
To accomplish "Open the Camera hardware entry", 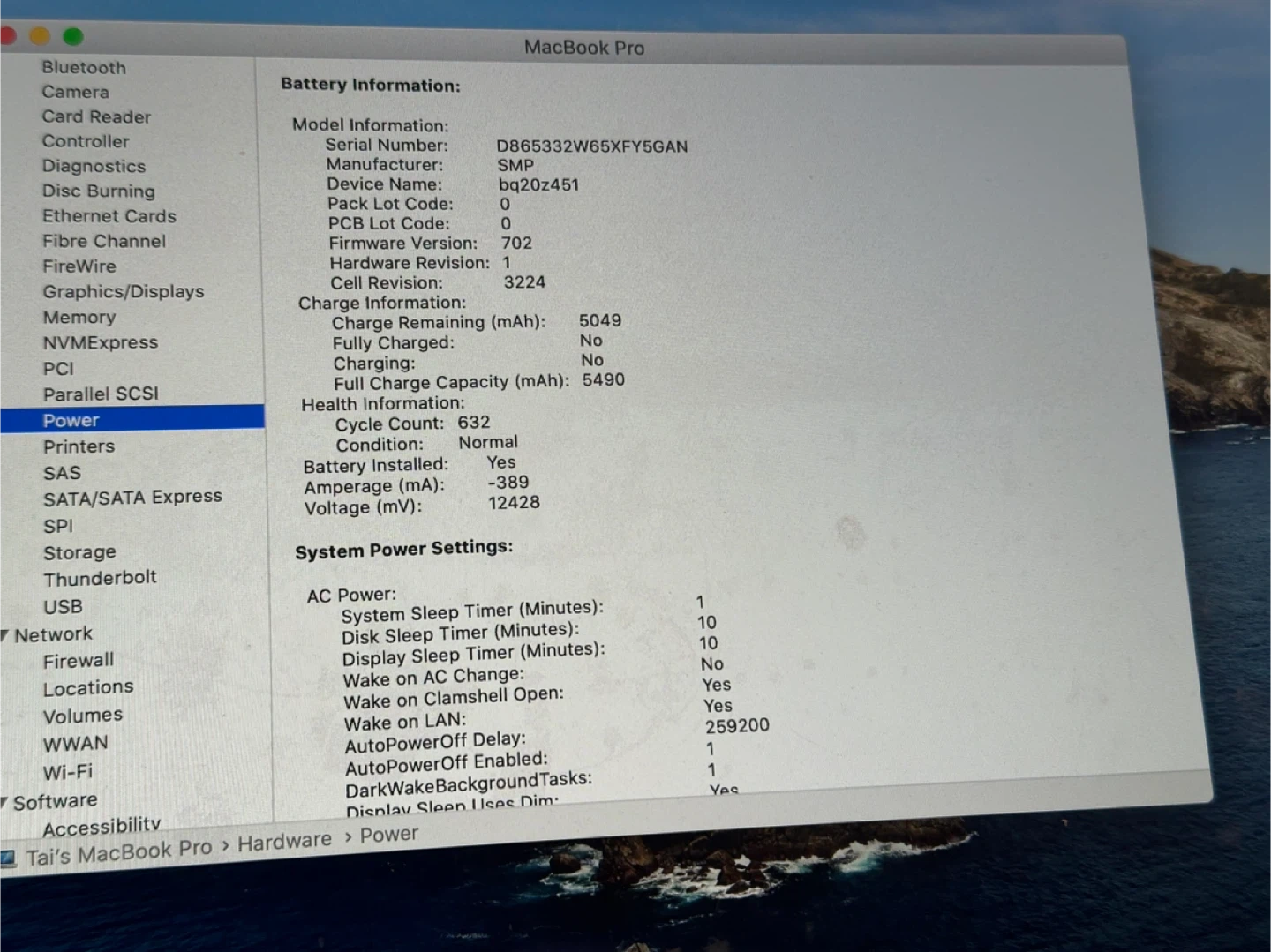I will (x=76, y=92).
